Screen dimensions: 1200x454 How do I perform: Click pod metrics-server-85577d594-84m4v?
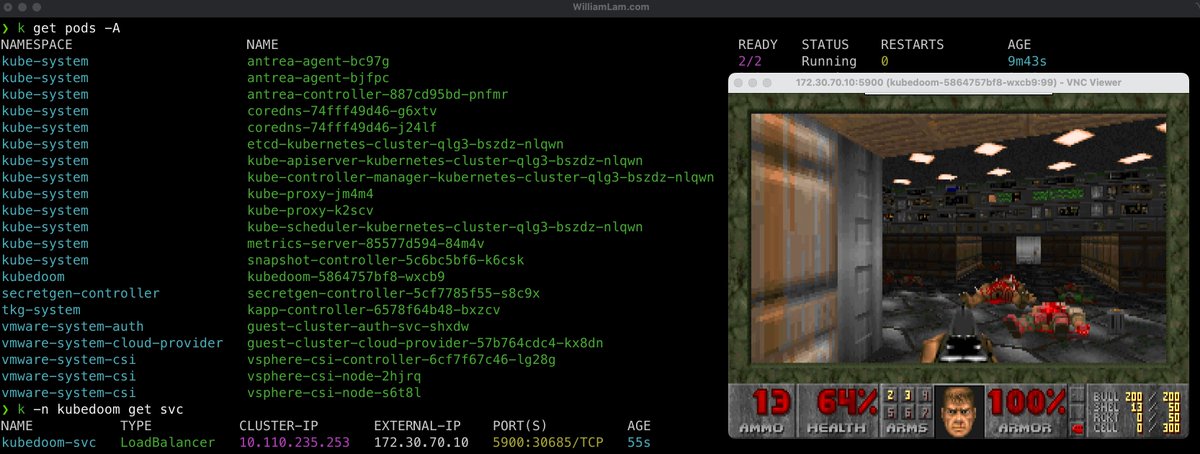[366, 243]
